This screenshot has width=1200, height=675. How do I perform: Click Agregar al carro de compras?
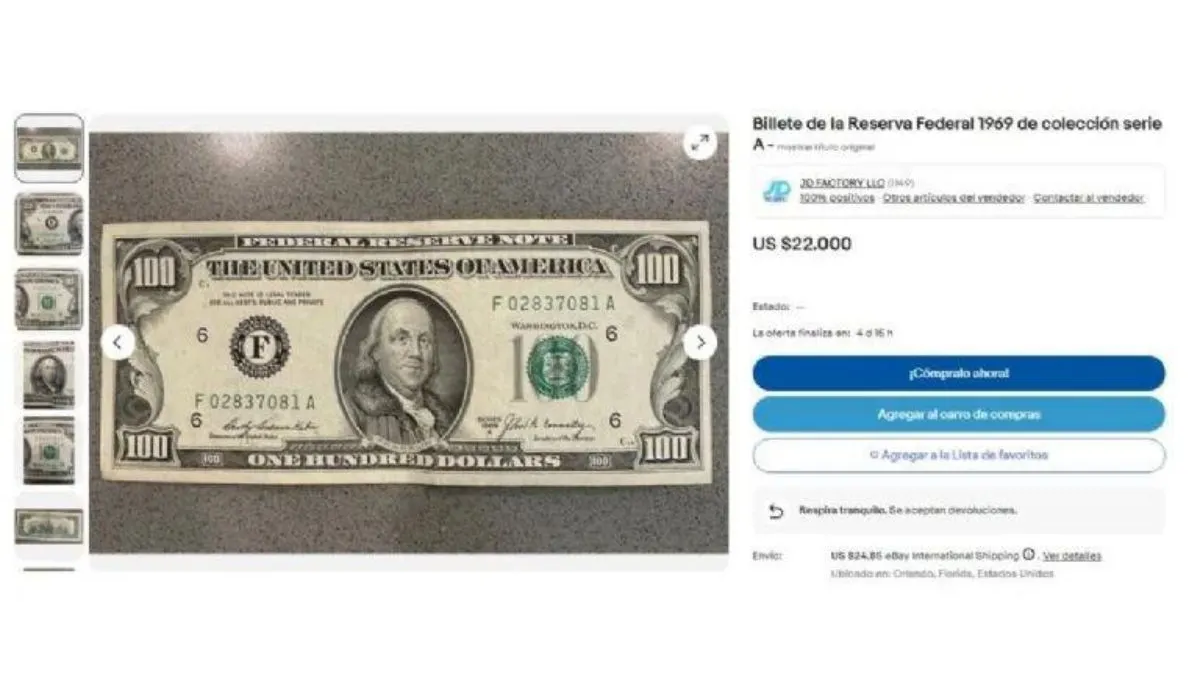(x=959, y=414)
